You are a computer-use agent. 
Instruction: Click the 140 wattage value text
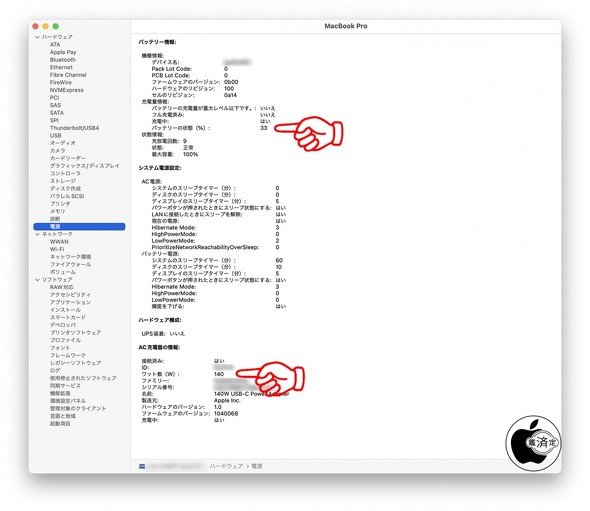coord(219,374)
